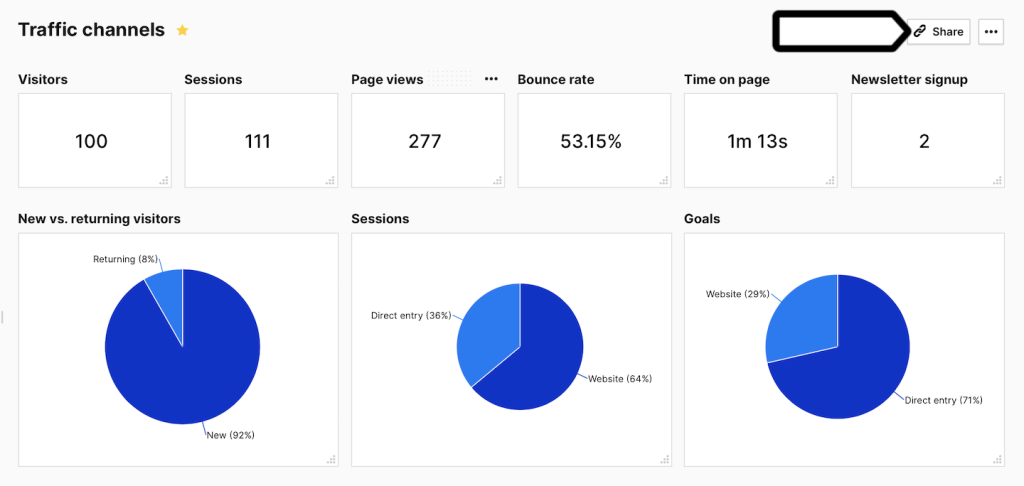Click the resize handle of the Visitors widget
The image size is (1024, 486).
(x=164, y=180)
